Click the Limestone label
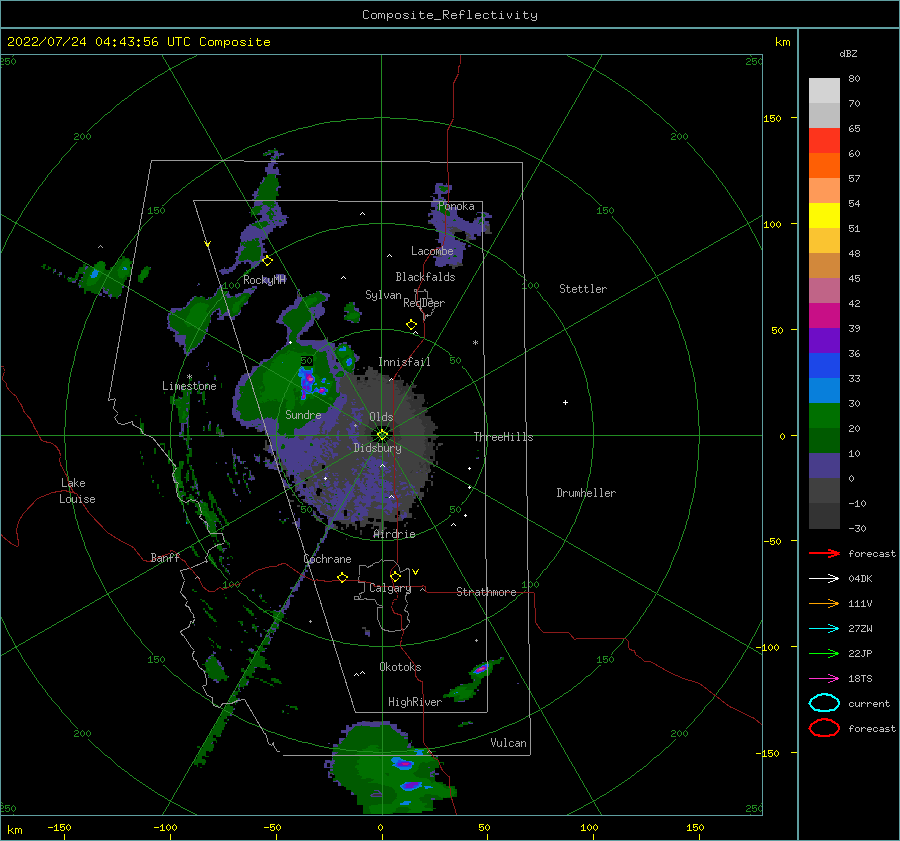Image resolution: width=900 pixels, height=841 pixels. click(189, 386)
